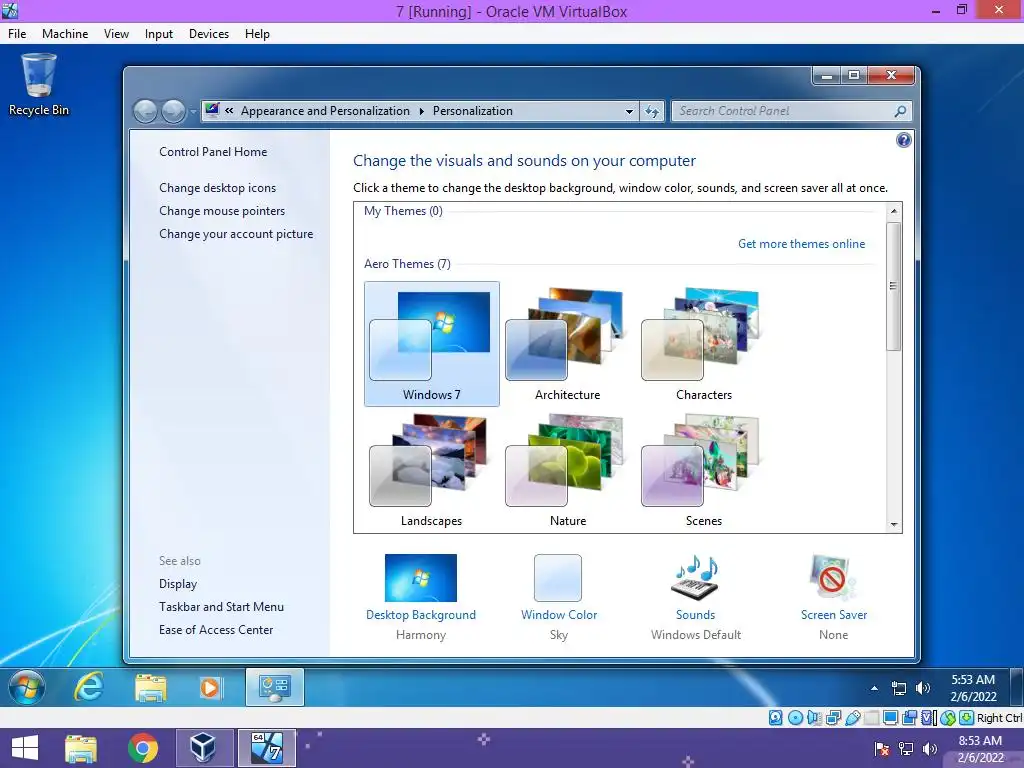Image resolution: width=1024 pixels, height=768 pixels.
Task: Open Ease of Access Center link
Action: (216, 630)
